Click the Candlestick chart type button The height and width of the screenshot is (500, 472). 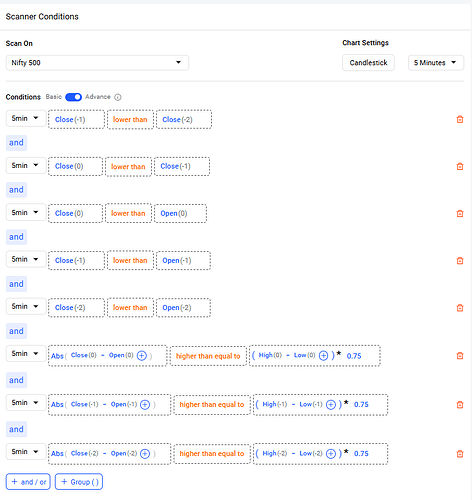pos(368,63)
